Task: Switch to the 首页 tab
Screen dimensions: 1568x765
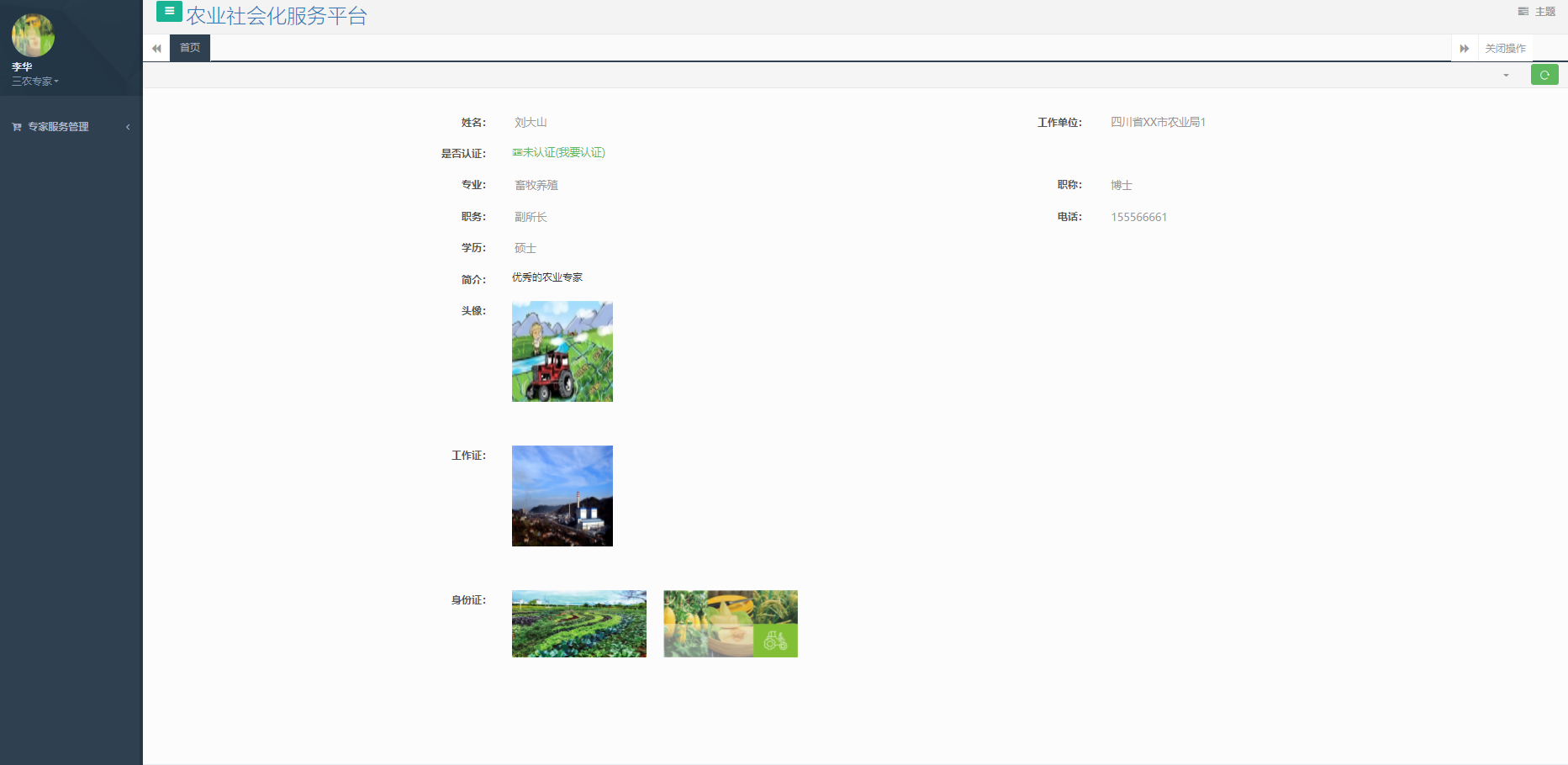Action: [x=190, y=48]
